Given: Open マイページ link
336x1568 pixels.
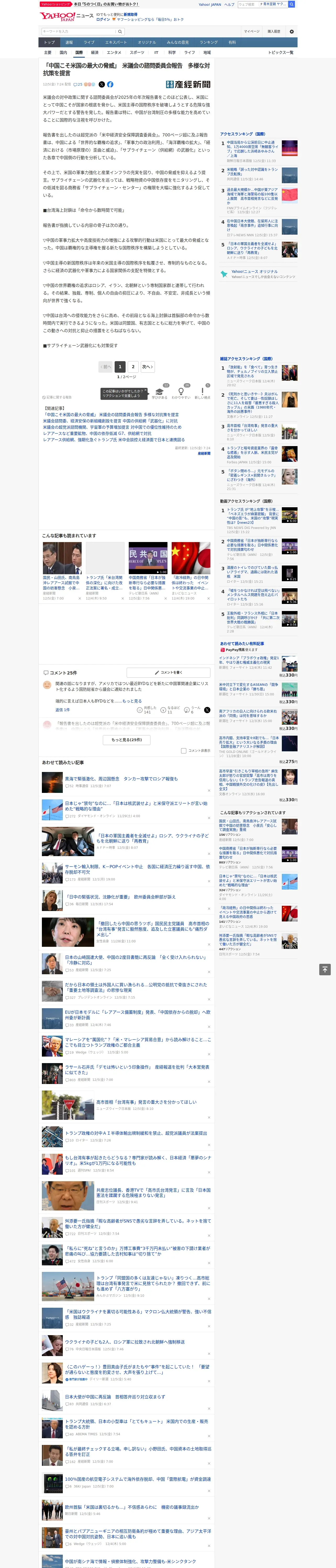Looking at the screenshot, I should pyautogui.click(x=251, y=31).
